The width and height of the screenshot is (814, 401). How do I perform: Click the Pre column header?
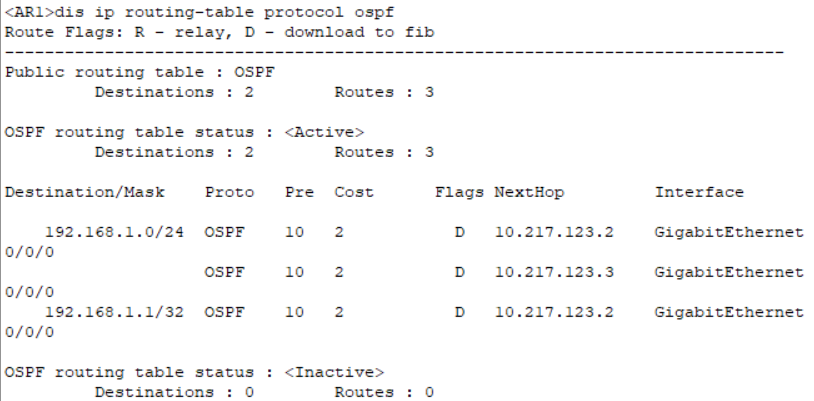tap(299, 192)
